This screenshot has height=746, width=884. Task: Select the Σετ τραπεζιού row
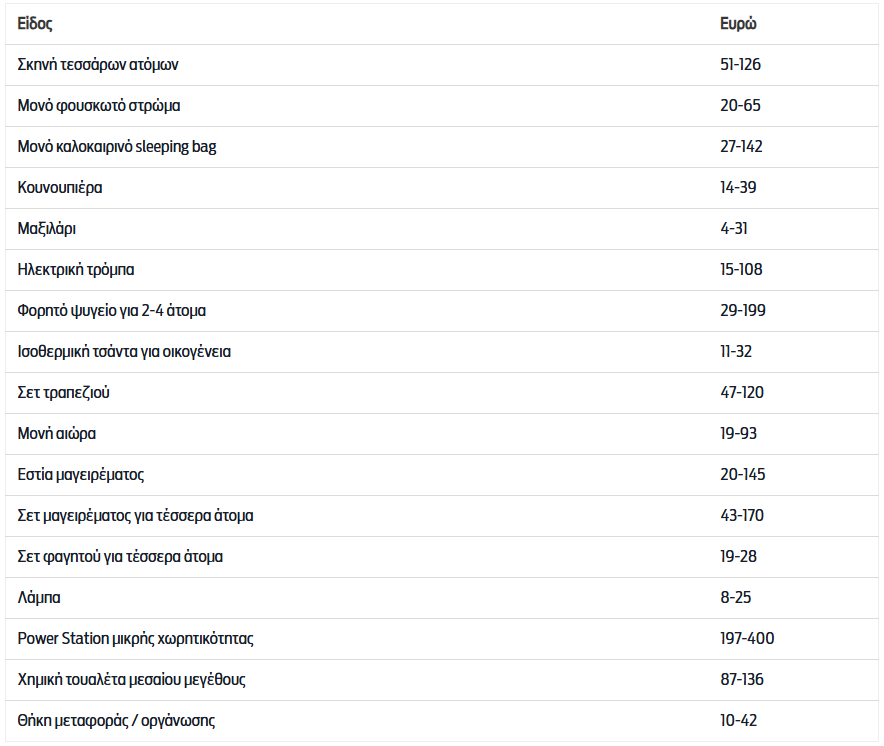[x=442, y=393]
